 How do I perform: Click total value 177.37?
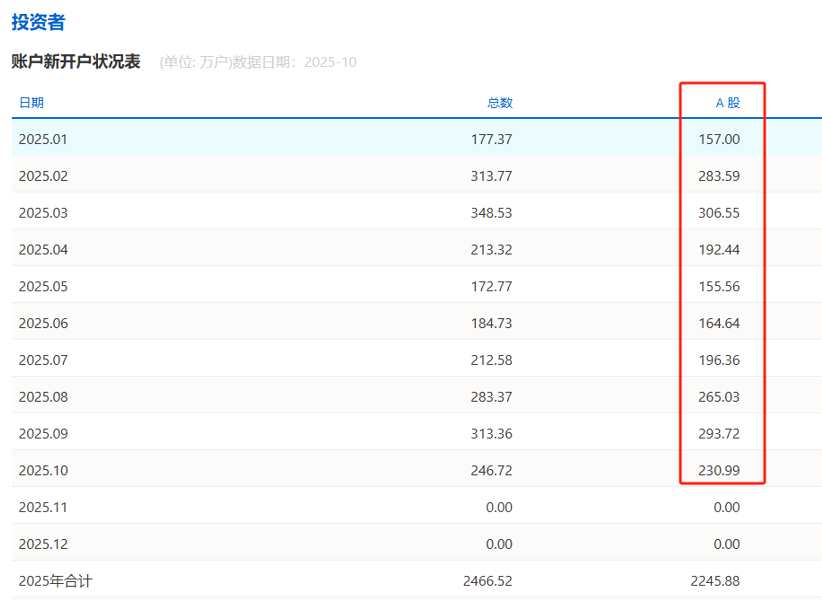pos(491,139)
